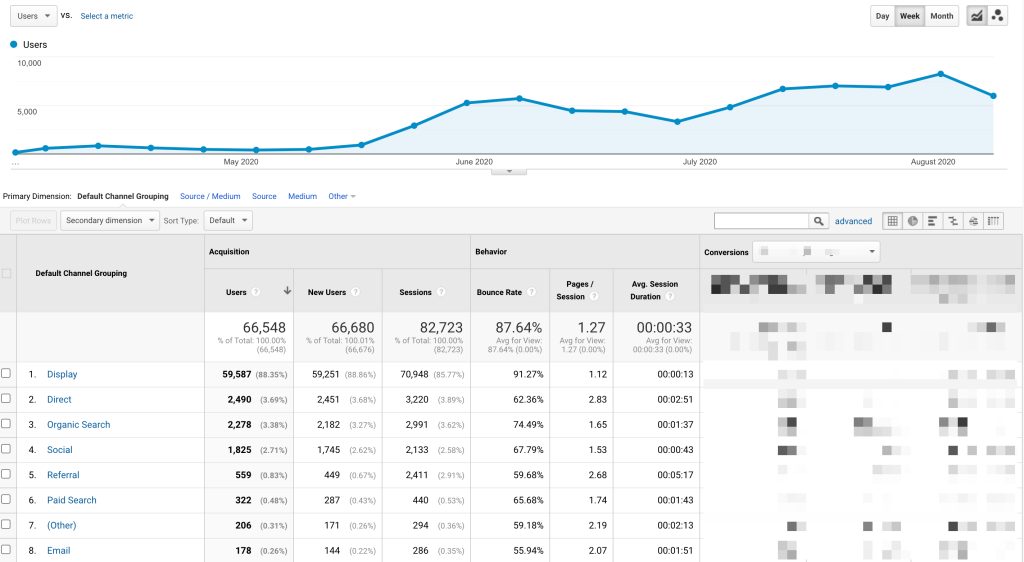Switch graph to Month view
Screen dimensions: 1024x562
point(942,16)
